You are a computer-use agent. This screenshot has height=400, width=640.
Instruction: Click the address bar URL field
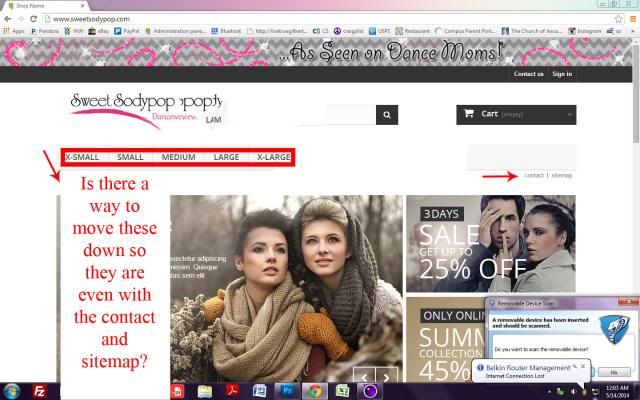pos(300,19)
